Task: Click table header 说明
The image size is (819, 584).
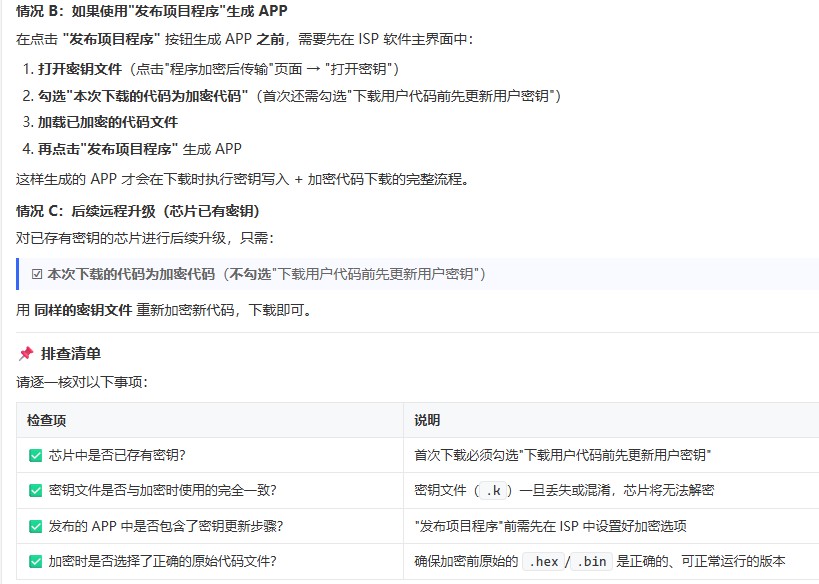Action: pos(427,421)
